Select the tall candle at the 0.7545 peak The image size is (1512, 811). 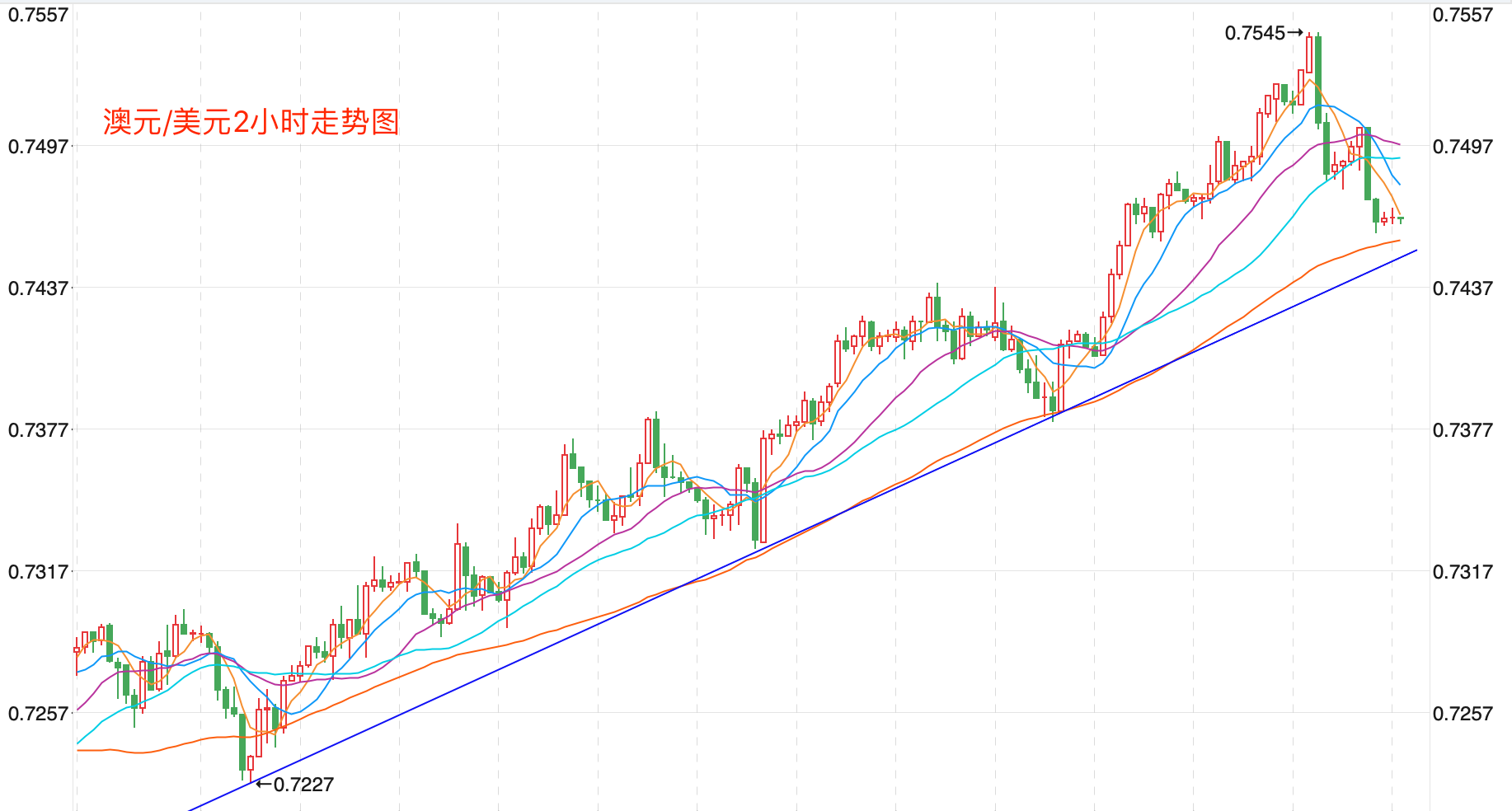[x=1309, y=54]
